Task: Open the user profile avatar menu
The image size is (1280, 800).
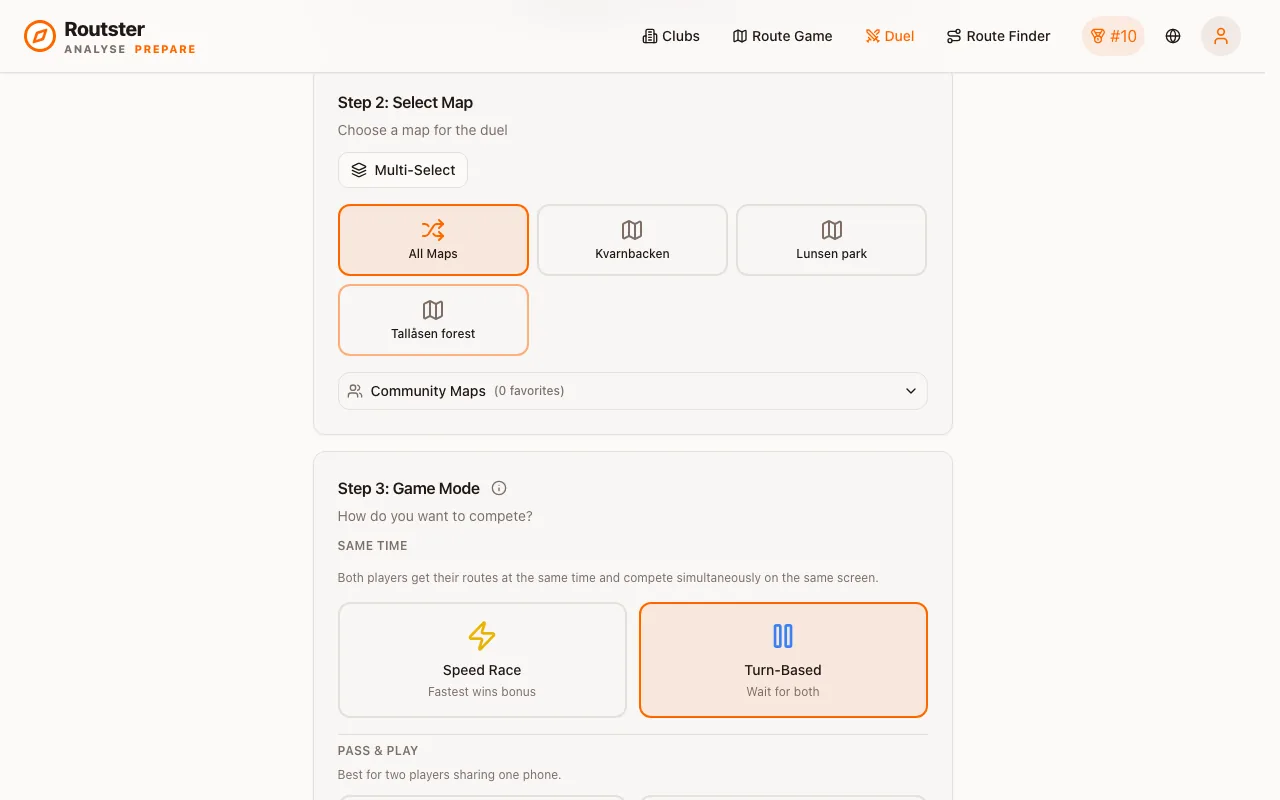Action: tap(1221, 36)
